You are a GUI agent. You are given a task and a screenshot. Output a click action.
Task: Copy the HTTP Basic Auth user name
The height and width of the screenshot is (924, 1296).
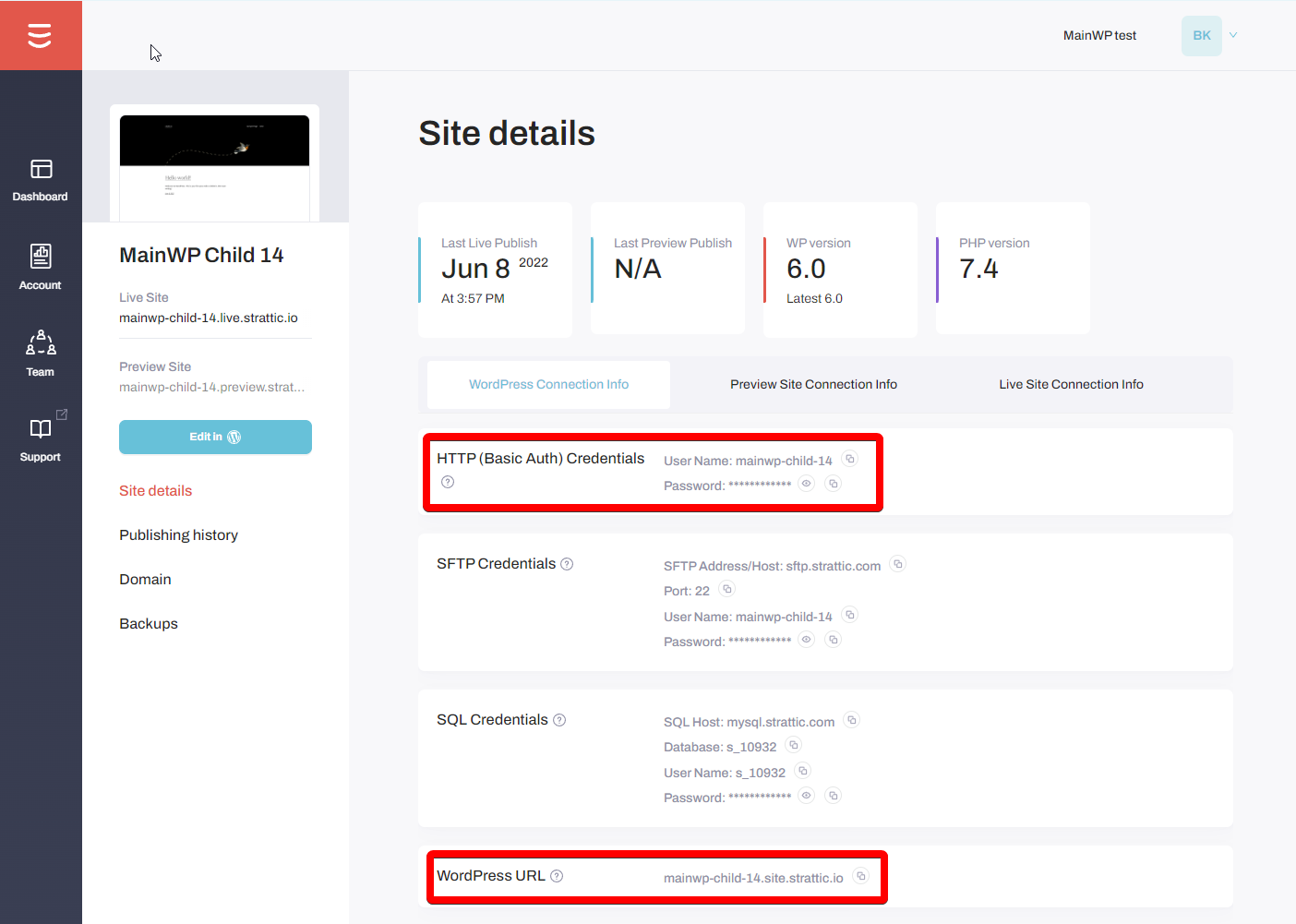pos(849,458)
